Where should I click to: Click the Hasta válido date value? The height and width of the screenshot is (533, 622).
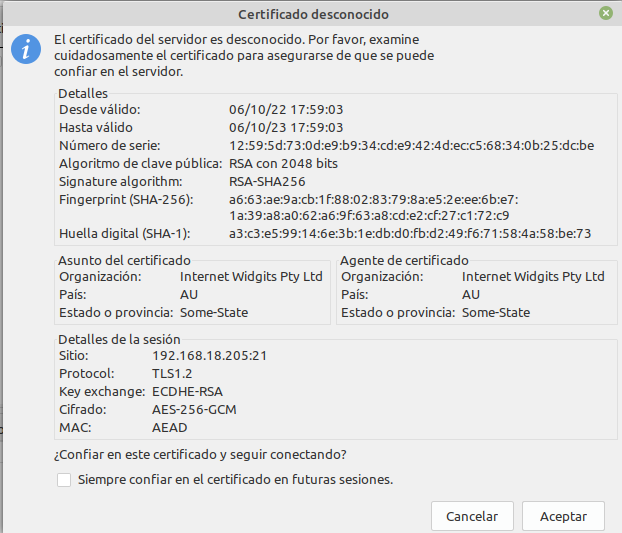point(286,127)
